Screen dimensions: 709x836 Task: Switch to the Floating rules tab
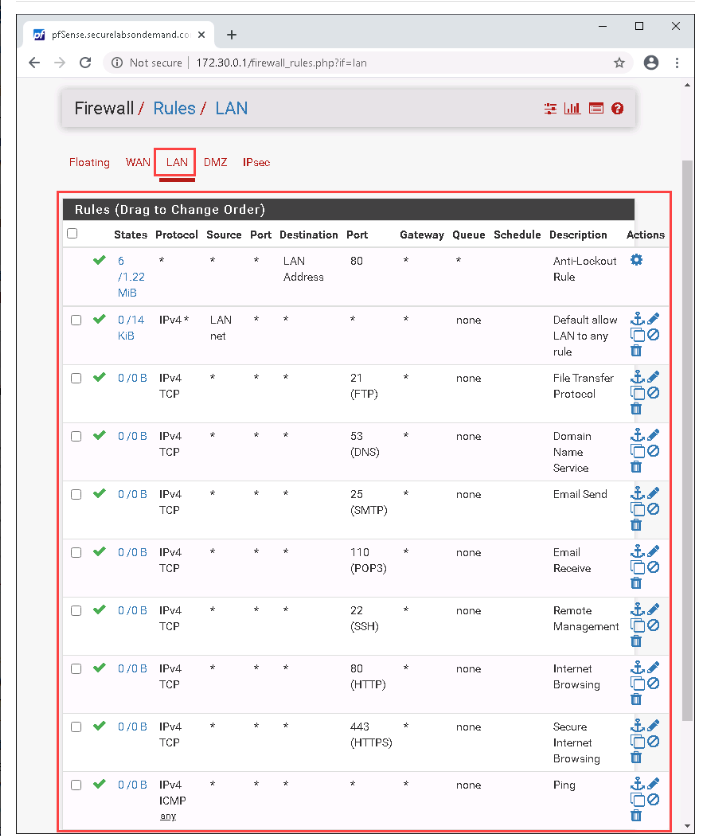coord(89,162)
